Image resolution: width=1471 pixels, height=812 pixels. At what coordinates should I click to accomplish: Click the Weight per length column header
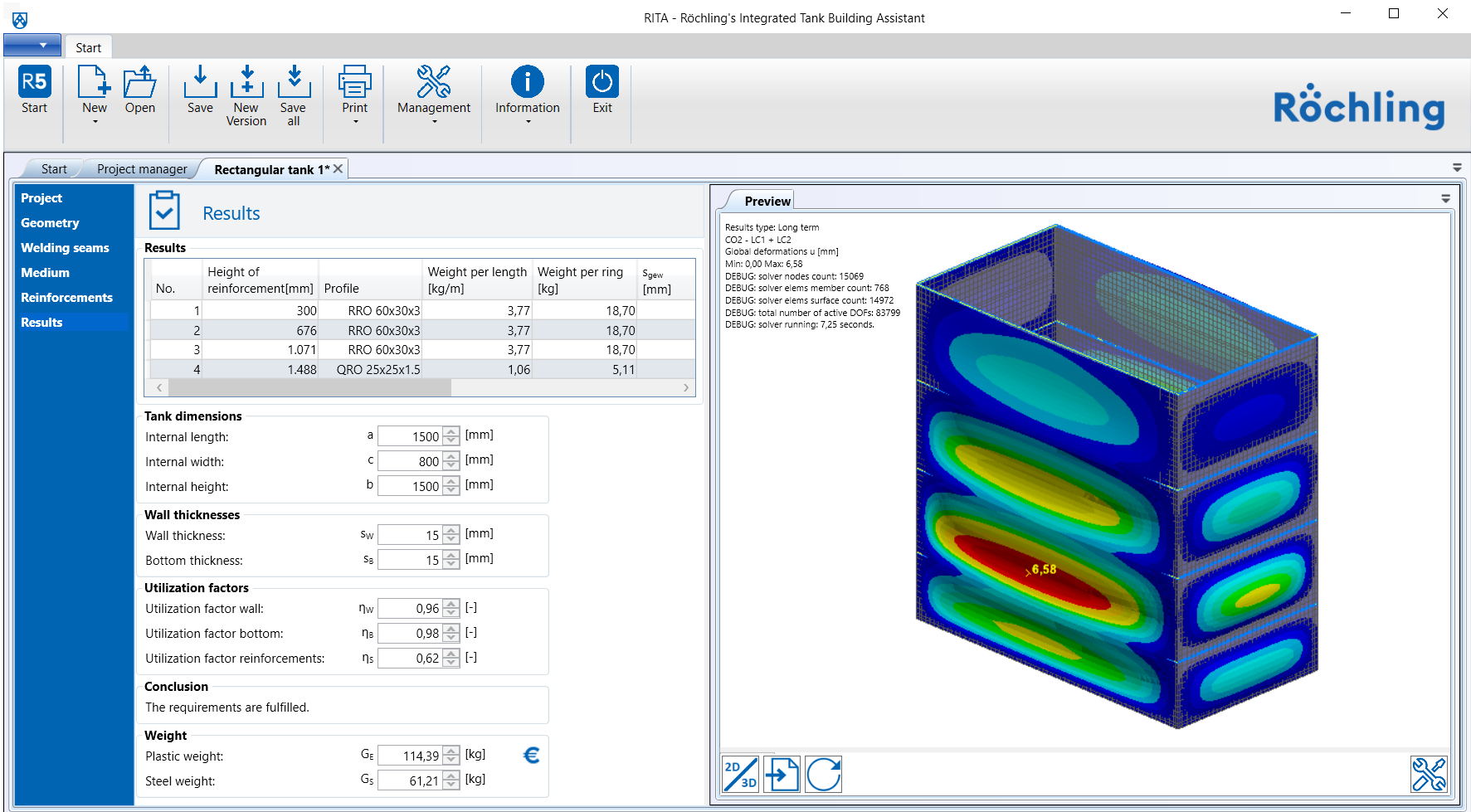[477, 280]
